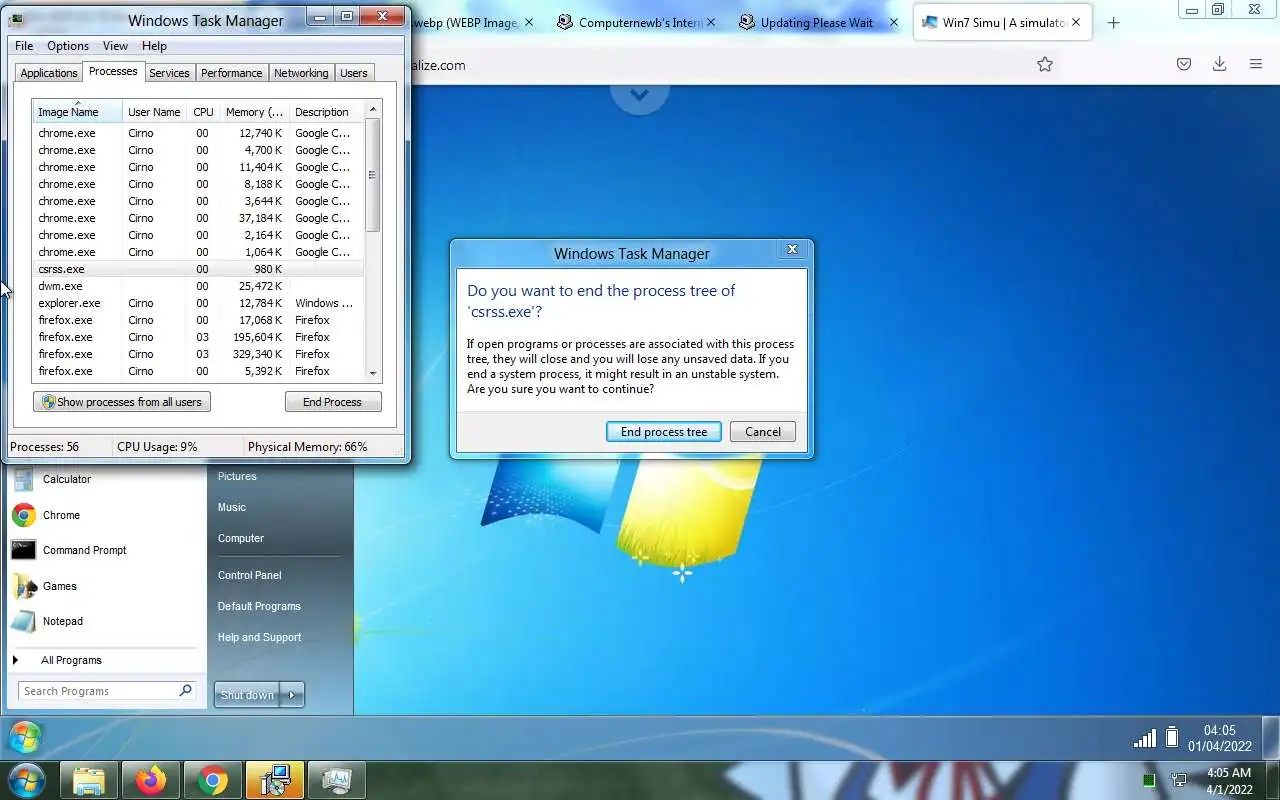Switch to the Services tab
Screen dimensions: 1280x800
click(x=169, y=73)
